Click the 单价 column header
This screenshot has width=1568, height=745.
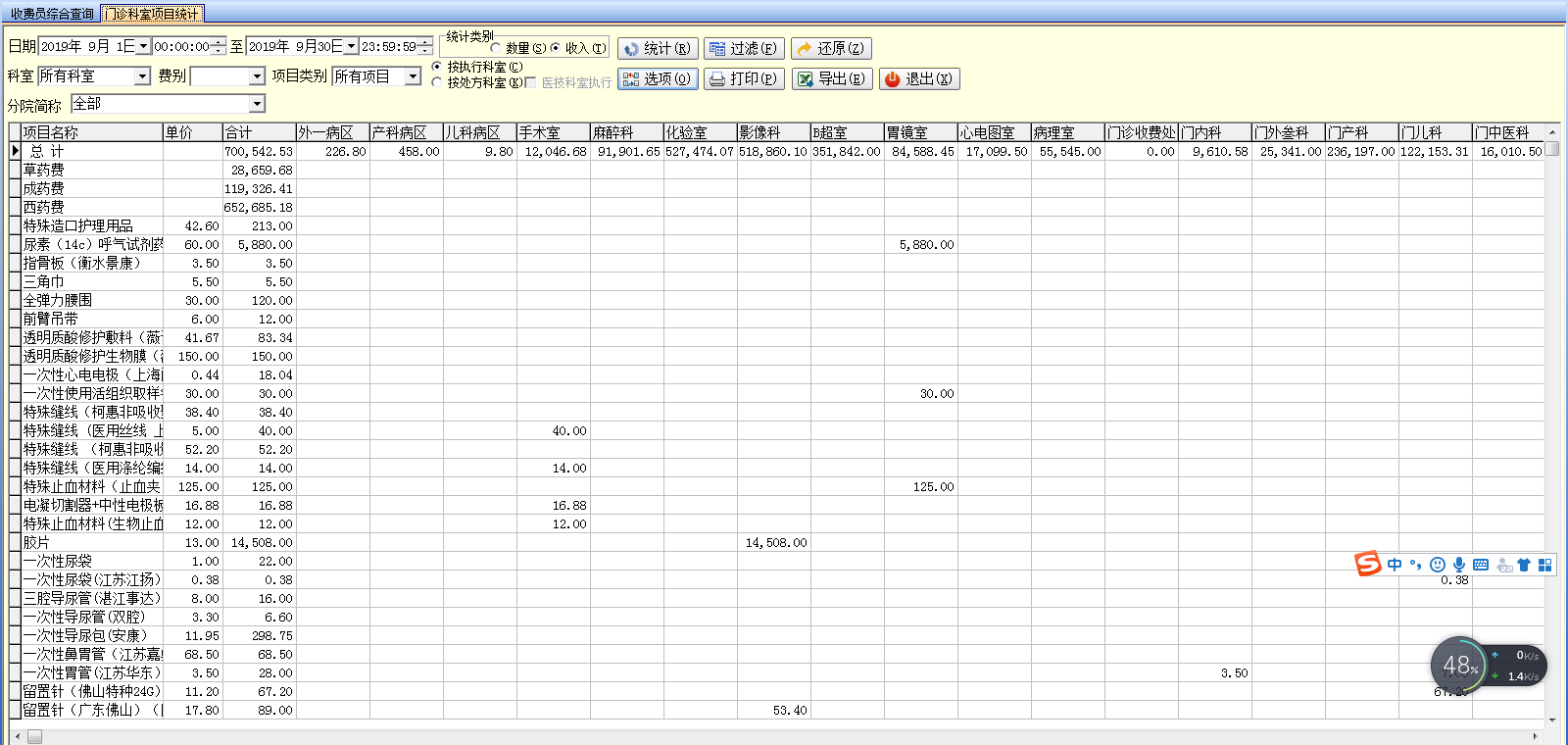coord(193,132)
